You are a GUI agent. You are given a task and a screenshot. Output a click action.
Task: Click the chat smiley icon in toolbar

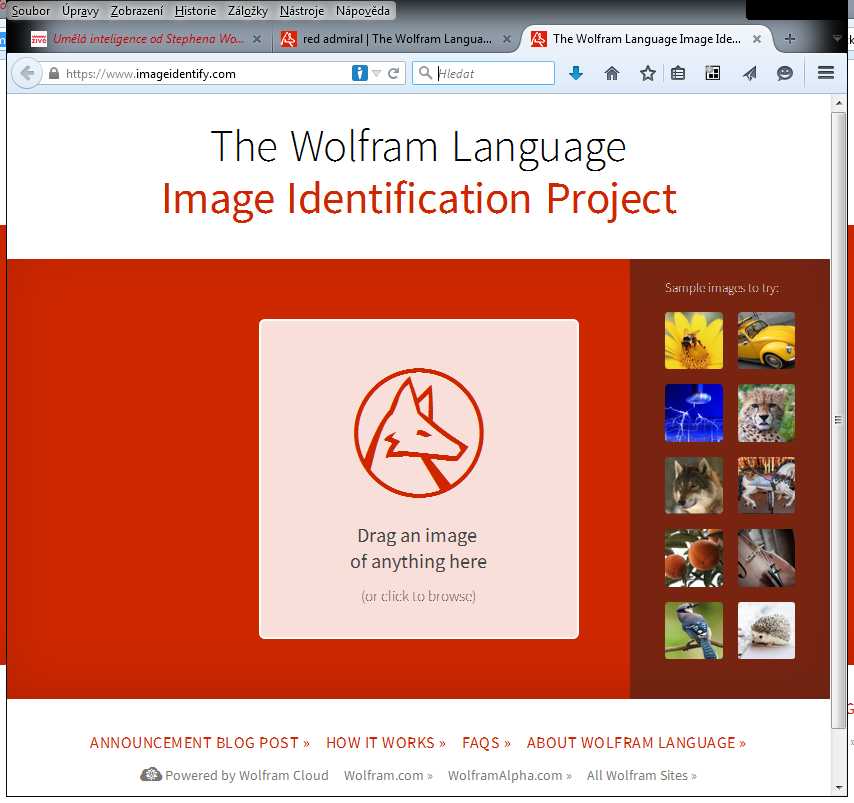(785, 73)
